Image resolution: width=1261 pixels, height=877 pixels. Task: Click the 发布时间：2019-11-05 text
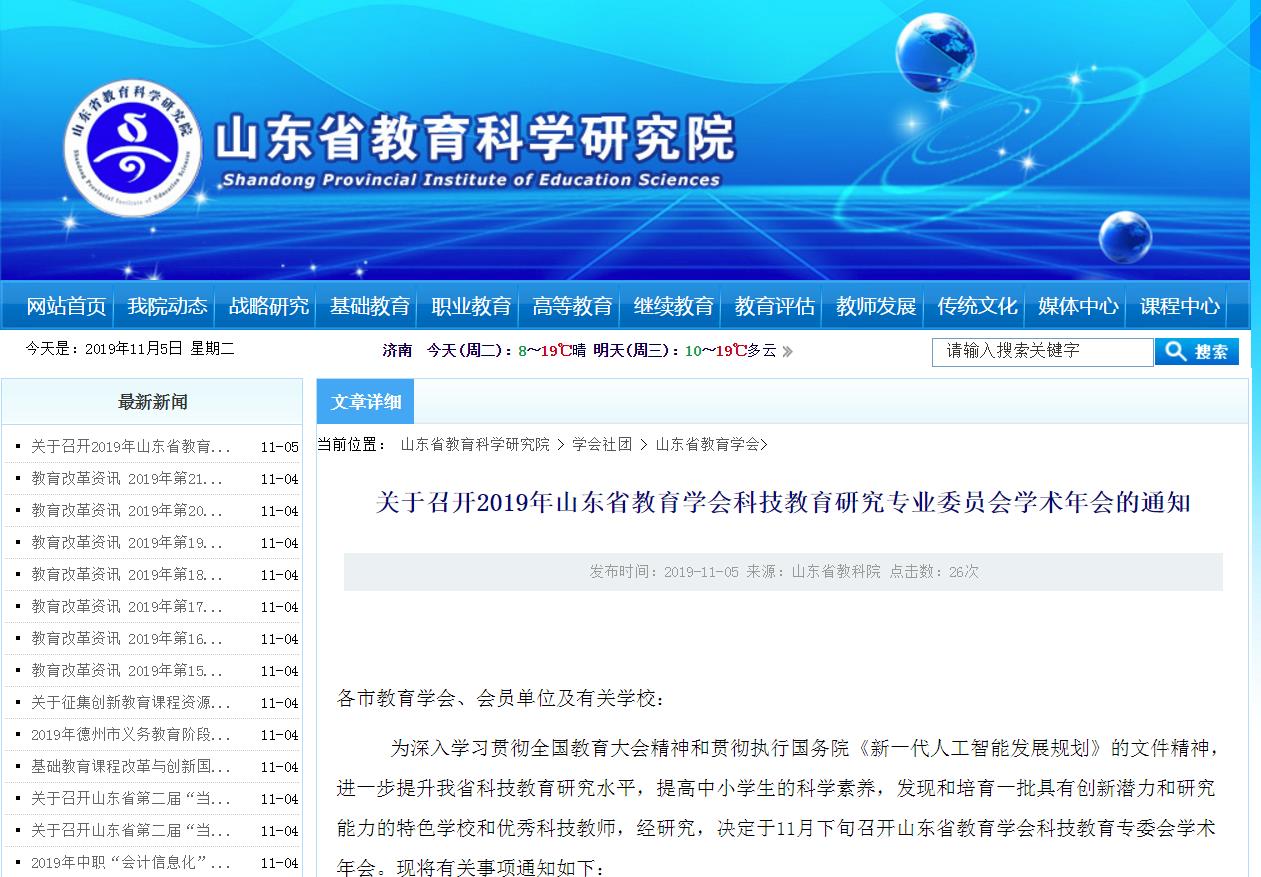(x=664, y=572)
